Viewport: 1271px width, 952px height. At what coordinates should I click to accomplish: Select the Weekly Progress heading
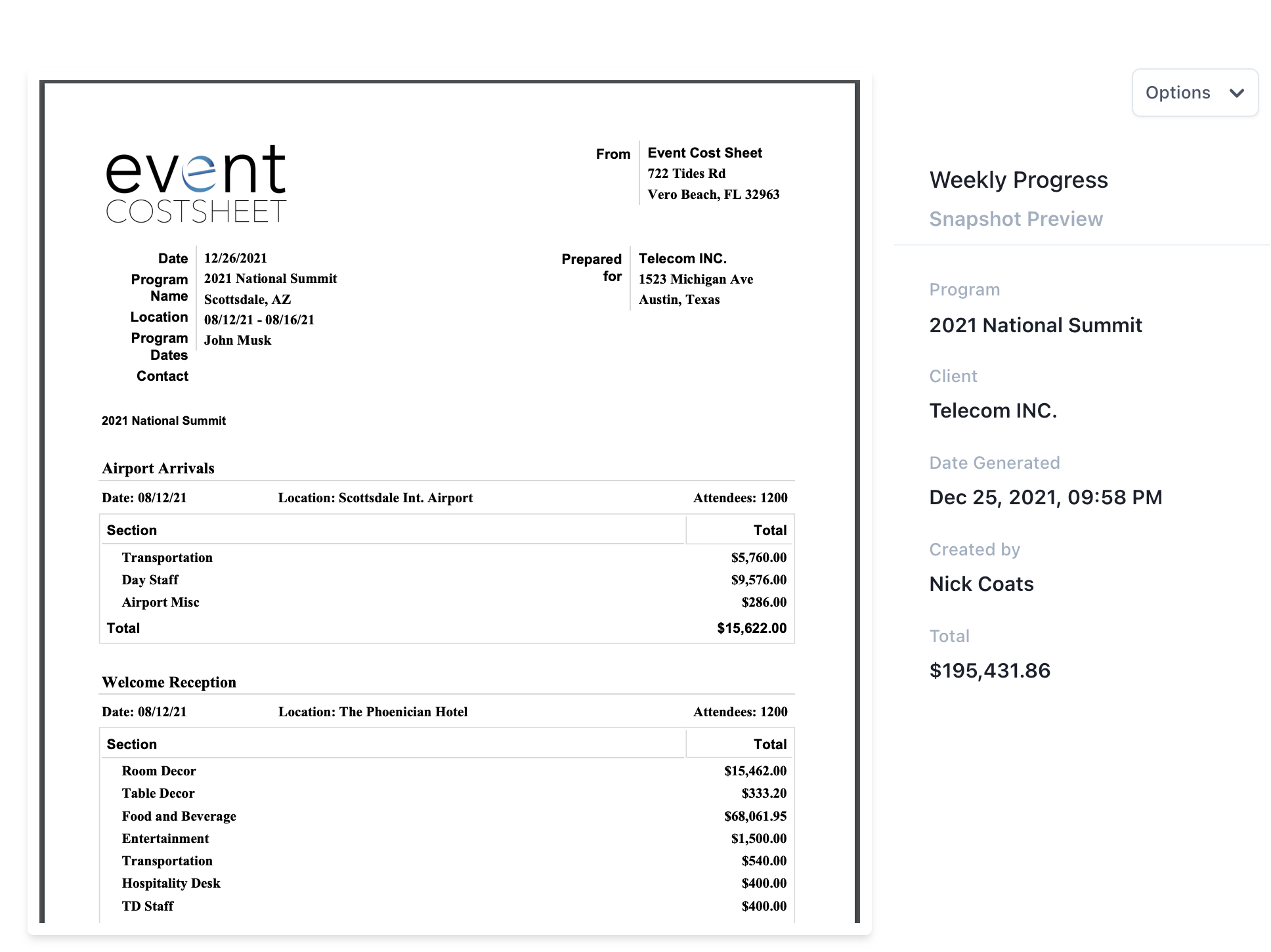pyautogui.click(x=1018, y=180)
